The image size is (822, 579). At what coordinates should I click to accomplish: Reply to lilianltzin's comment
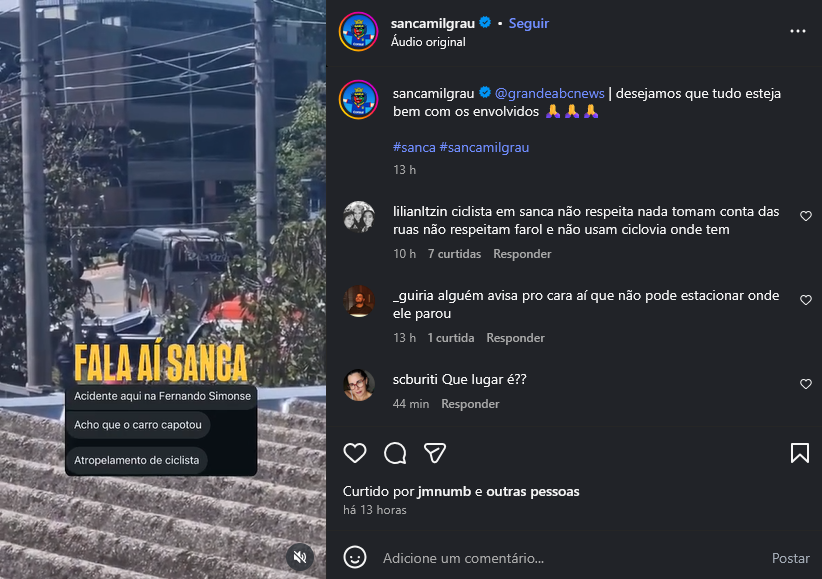[522, 254]
